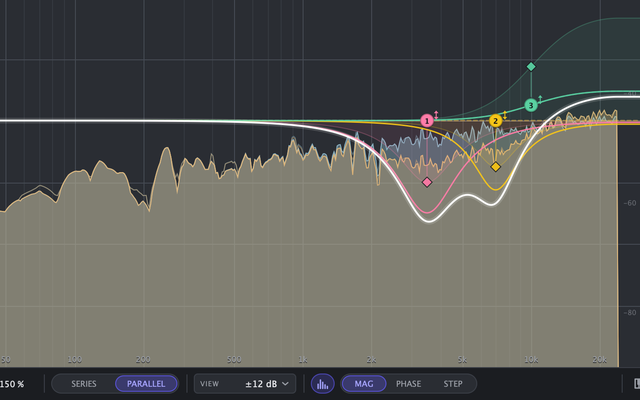Select green EQ band node 3
Viewport: 640px width, 400px height.
coord(531,105)
